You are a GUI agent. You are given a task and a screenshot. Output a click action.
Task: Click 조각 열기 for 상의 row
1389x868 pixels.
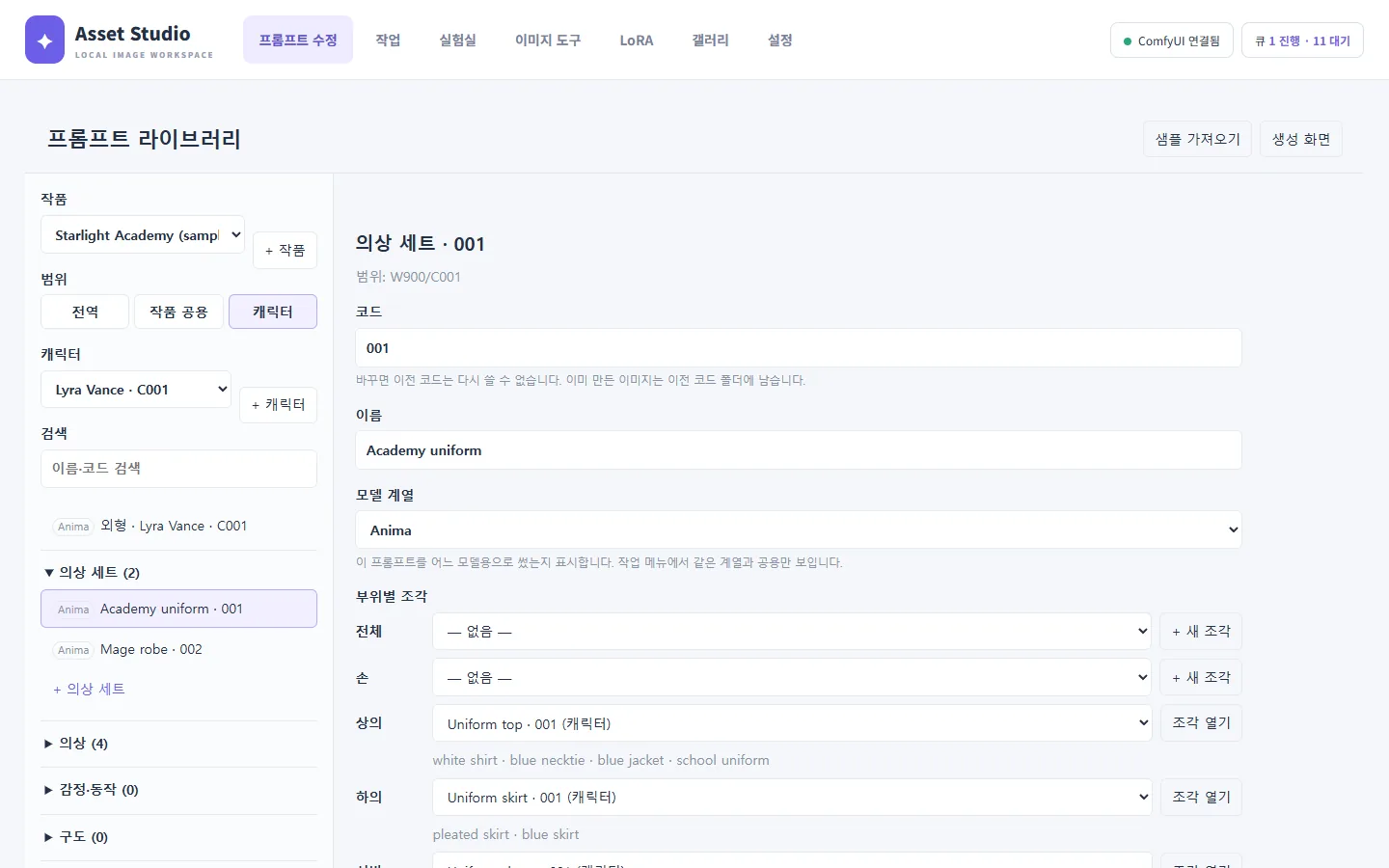(1201, 723)
